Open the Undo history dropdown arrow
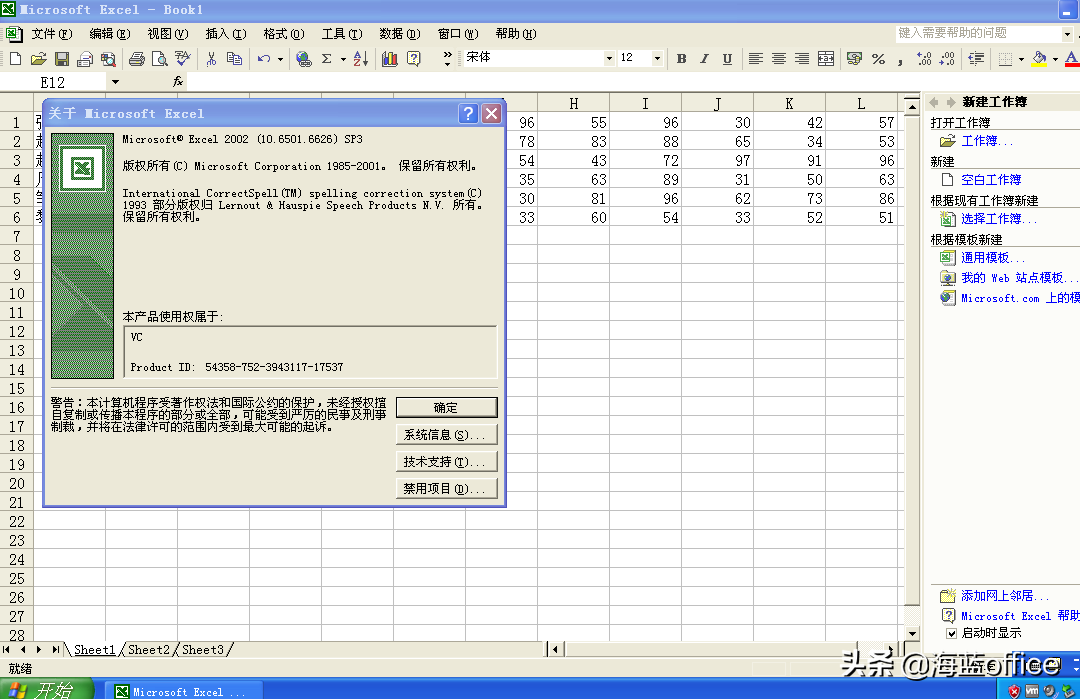Viewport: 1080px width, 699px height. (280, 59)
